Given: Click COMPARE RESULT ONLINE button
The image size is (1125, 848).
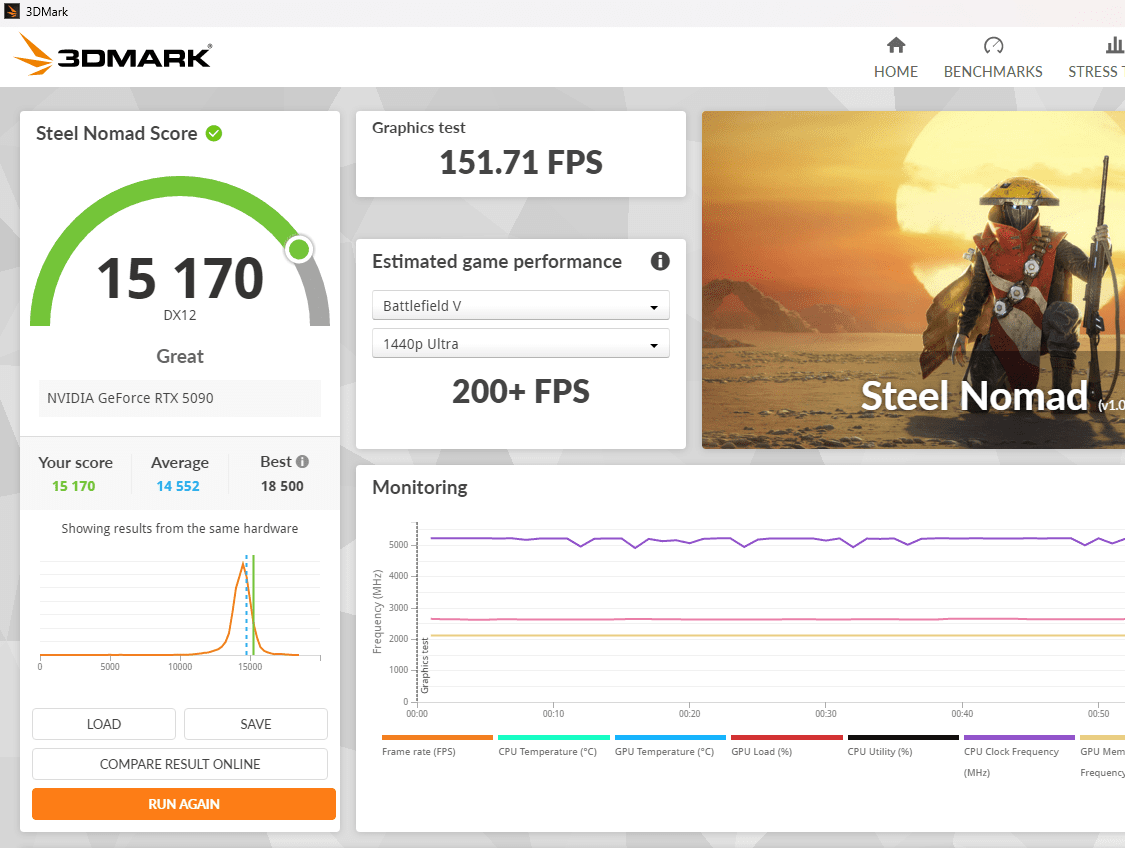Looking at the screenshot, I should click(x=180, y=764).
